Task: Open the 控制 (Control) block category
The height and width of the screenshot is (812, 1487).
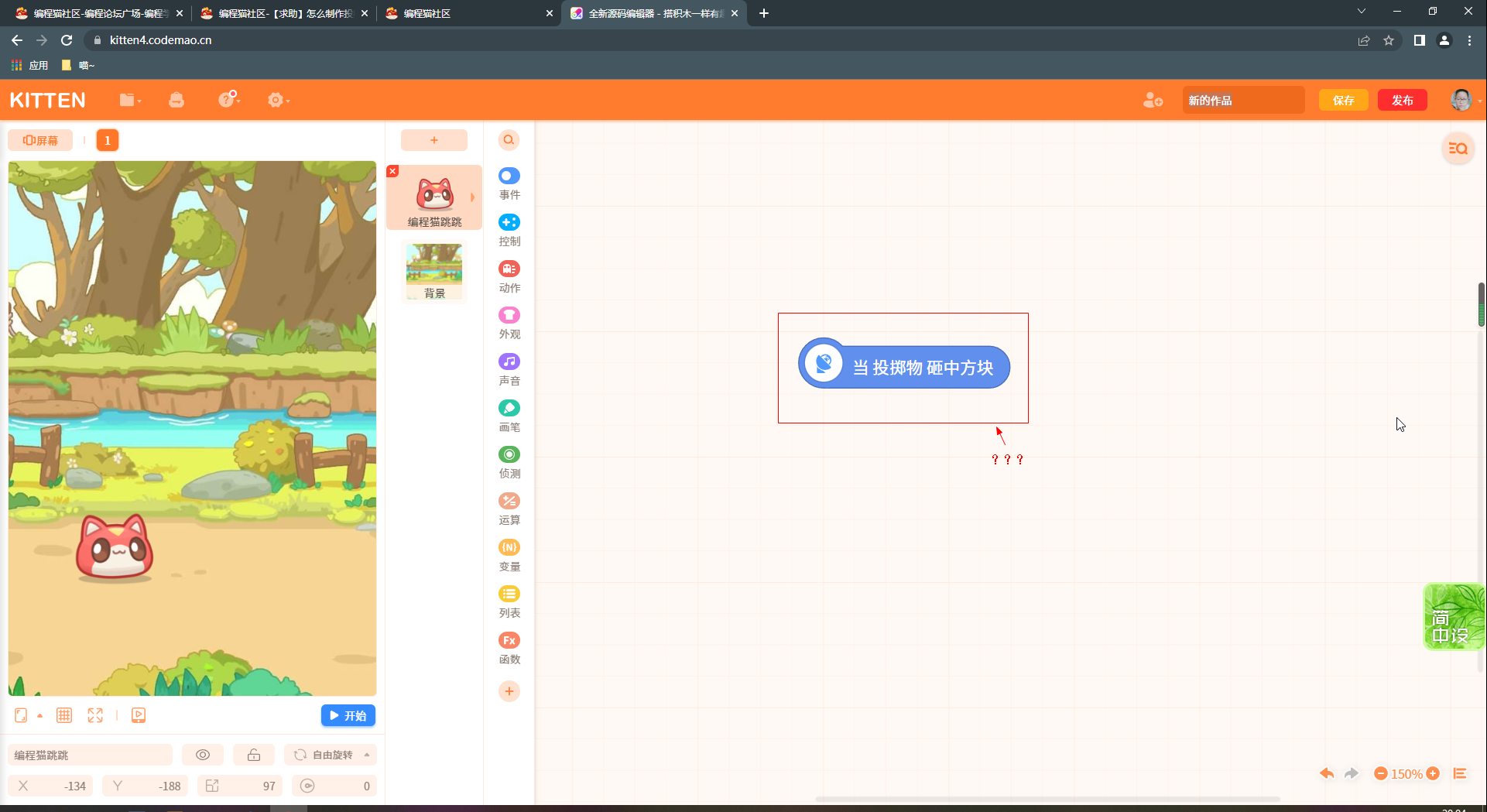Action: (509, 231)
